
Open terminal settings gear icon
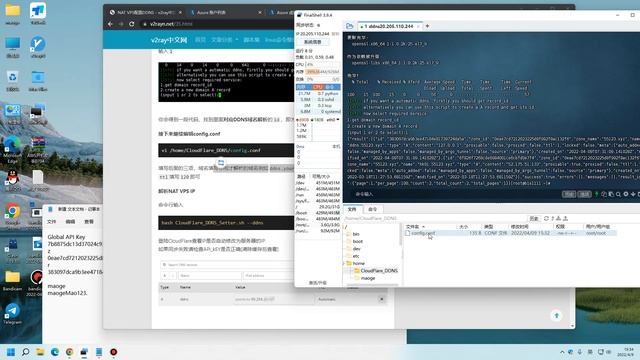[x=626, y=194]
